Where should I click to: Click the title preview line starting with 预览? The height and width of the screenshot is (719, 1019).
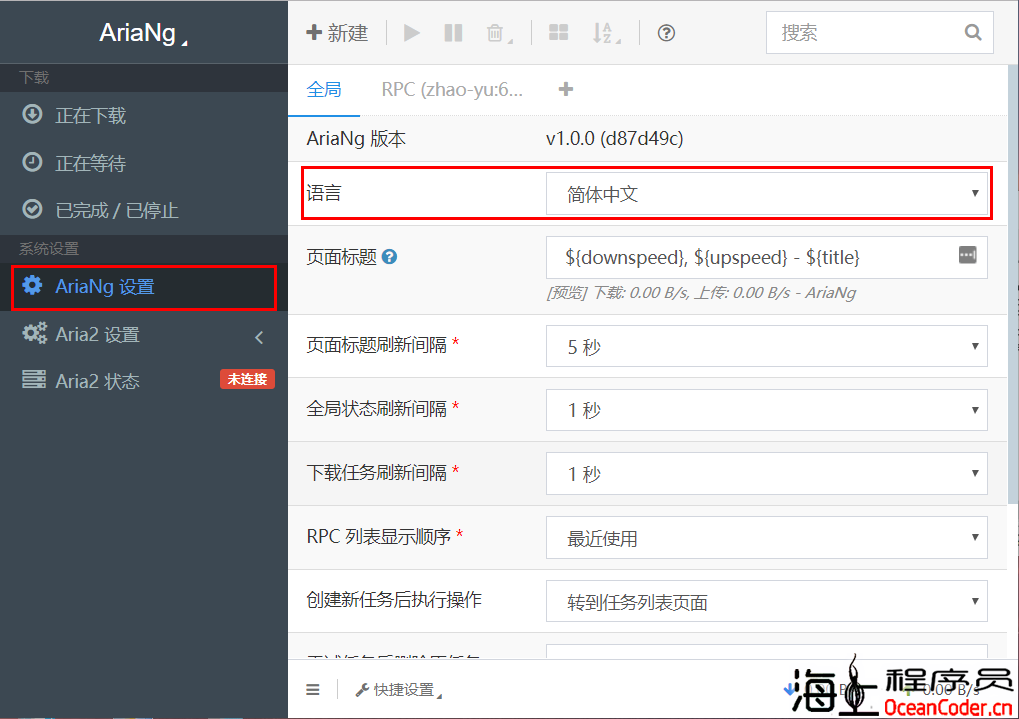(701, 293)
